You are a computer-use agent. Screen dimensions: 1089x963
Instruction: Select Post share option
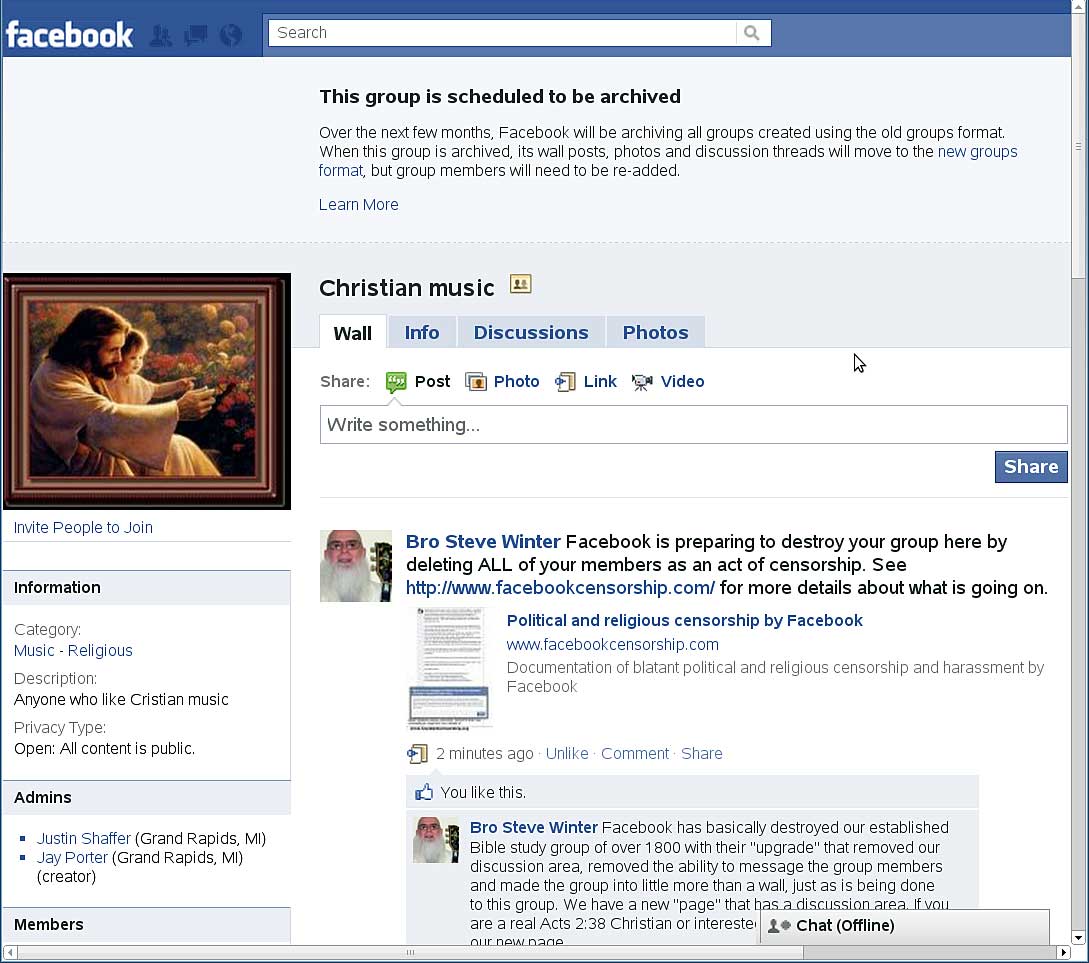[432, 382]
